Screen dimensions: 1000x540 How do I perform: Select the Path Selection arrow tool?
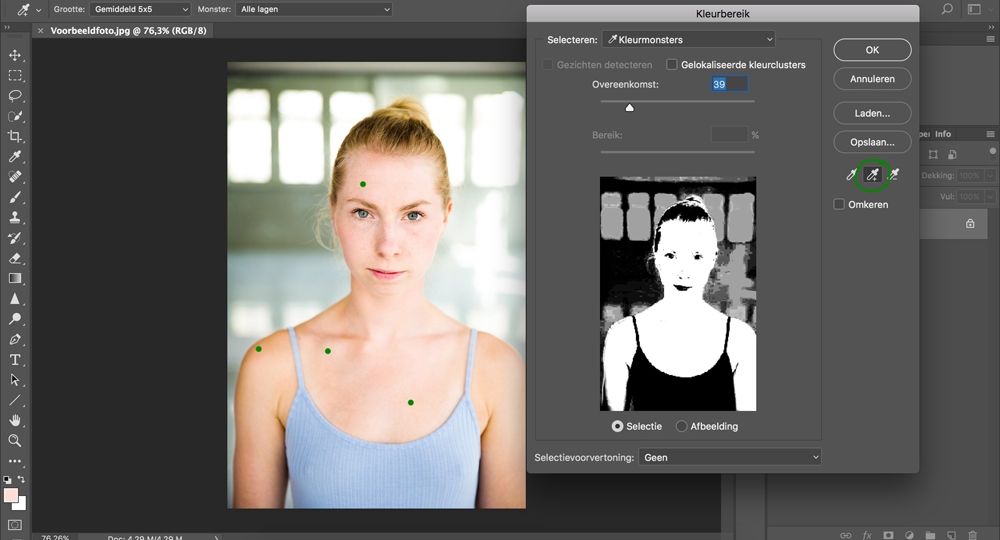pyautogui.click(x=15, y=380)
